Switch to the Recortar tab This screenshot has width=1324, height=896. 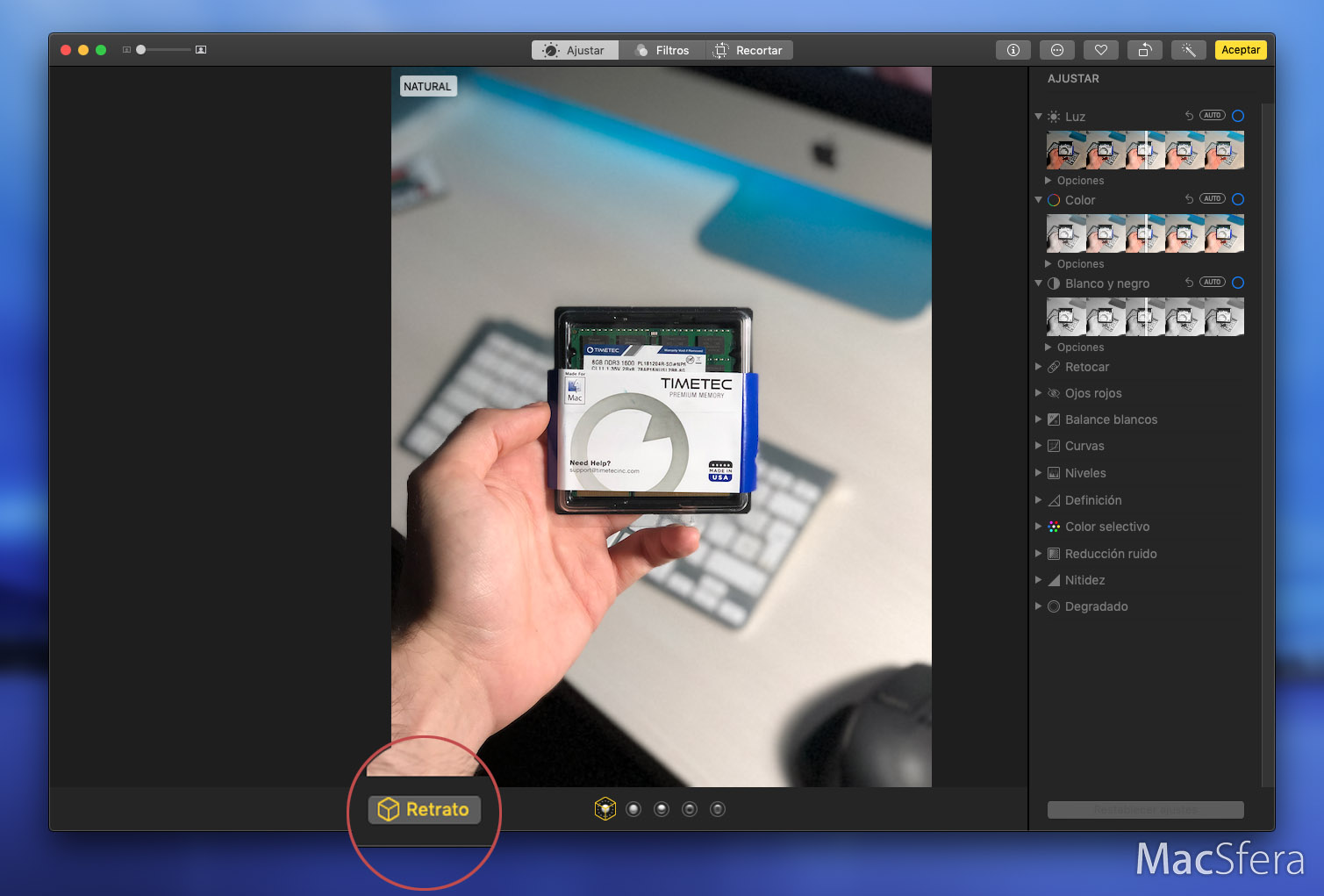[x=748, y=50]
